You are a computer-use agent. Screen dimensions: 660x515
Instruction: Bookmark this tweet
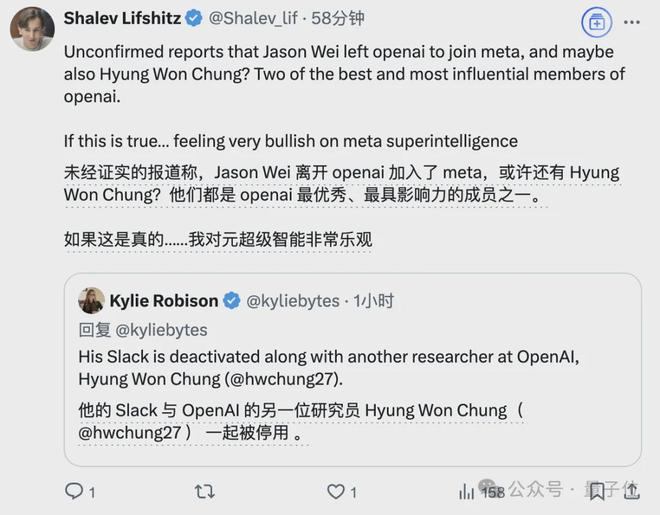597,491
